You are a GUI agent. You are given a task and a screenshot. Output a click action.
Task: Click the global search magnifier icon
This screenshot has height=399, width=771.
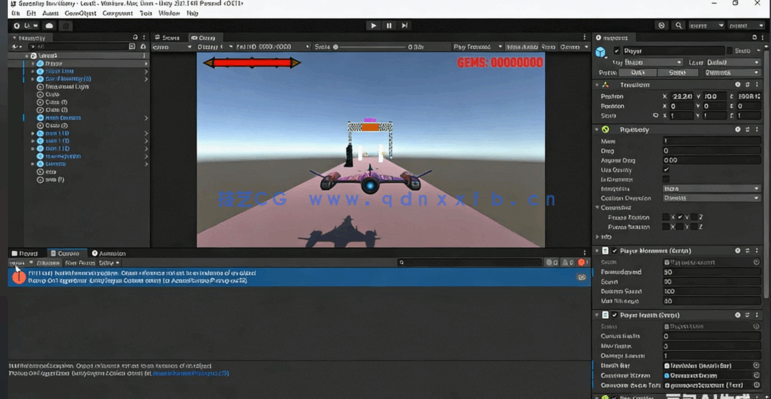coord(679,26)
